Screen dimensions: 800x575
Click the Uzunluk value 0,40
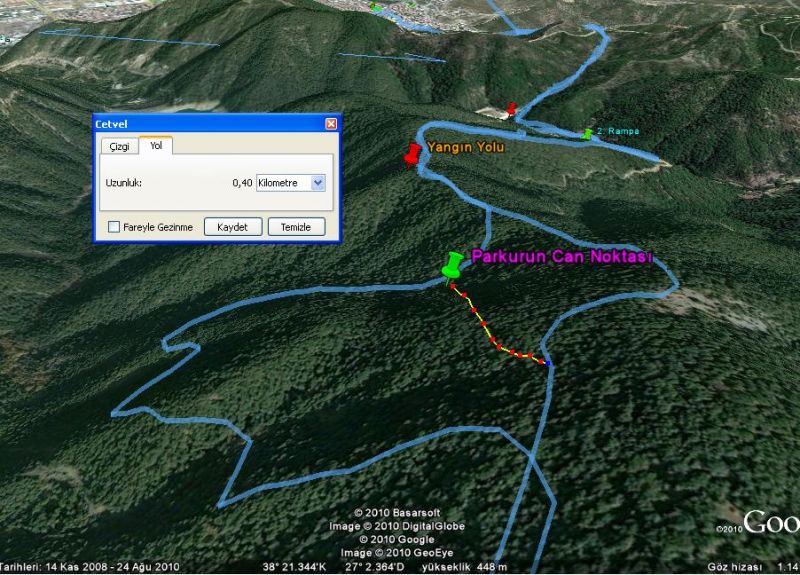(x=241, y=183)
